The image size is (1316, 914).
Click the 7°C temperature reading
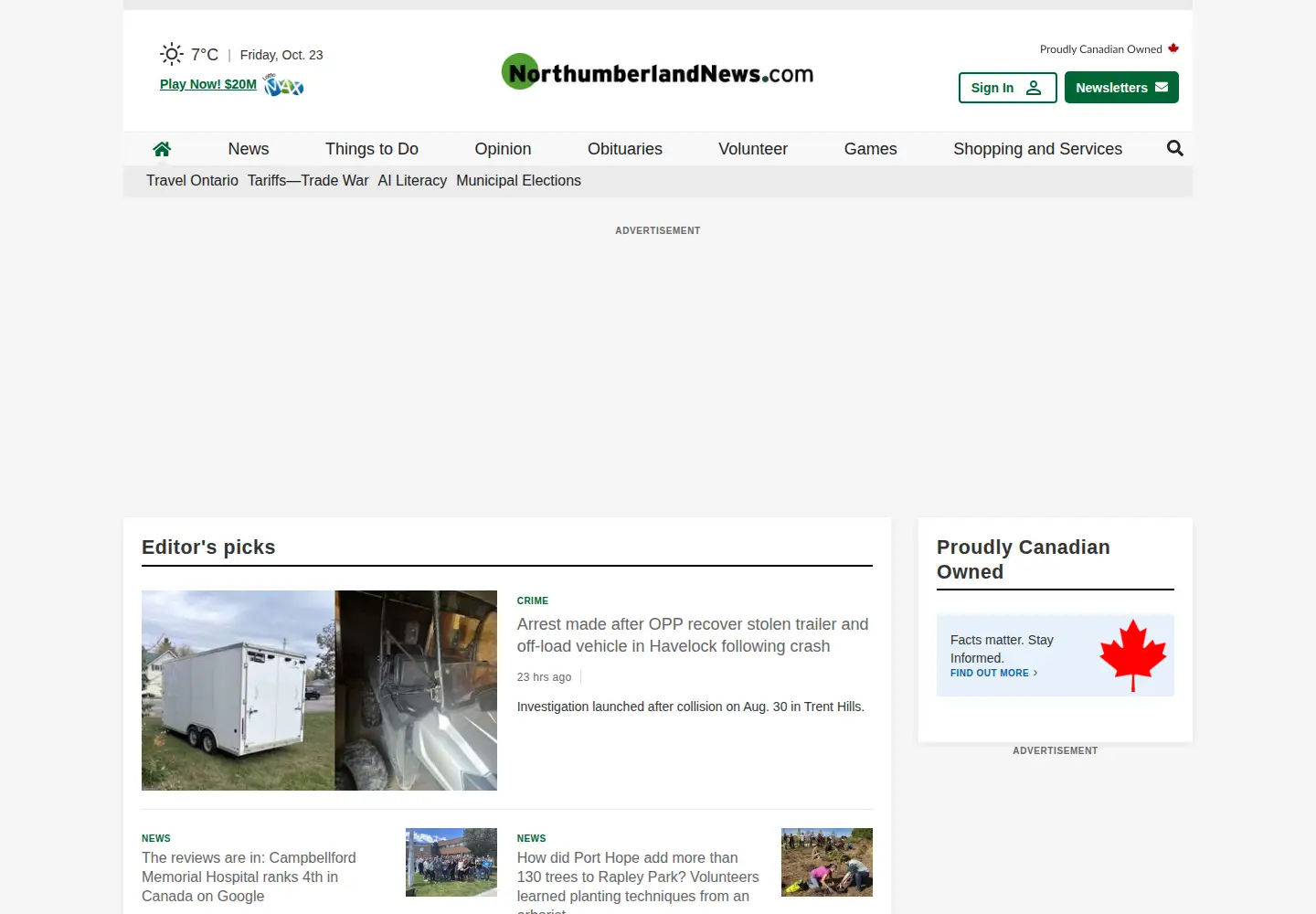tap(205, 54)
